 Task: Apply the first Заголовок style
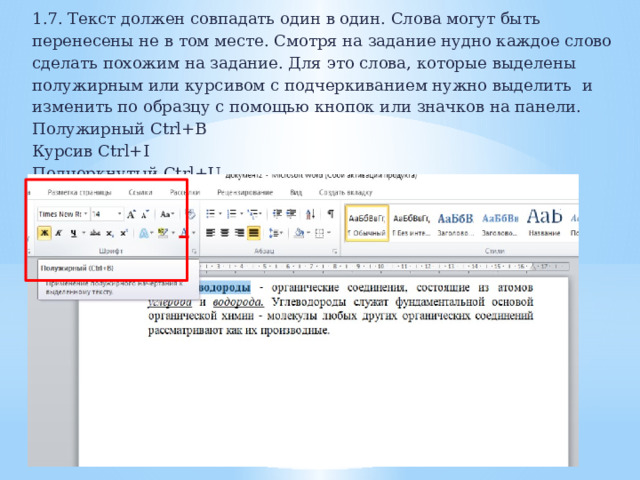[456, 223]
